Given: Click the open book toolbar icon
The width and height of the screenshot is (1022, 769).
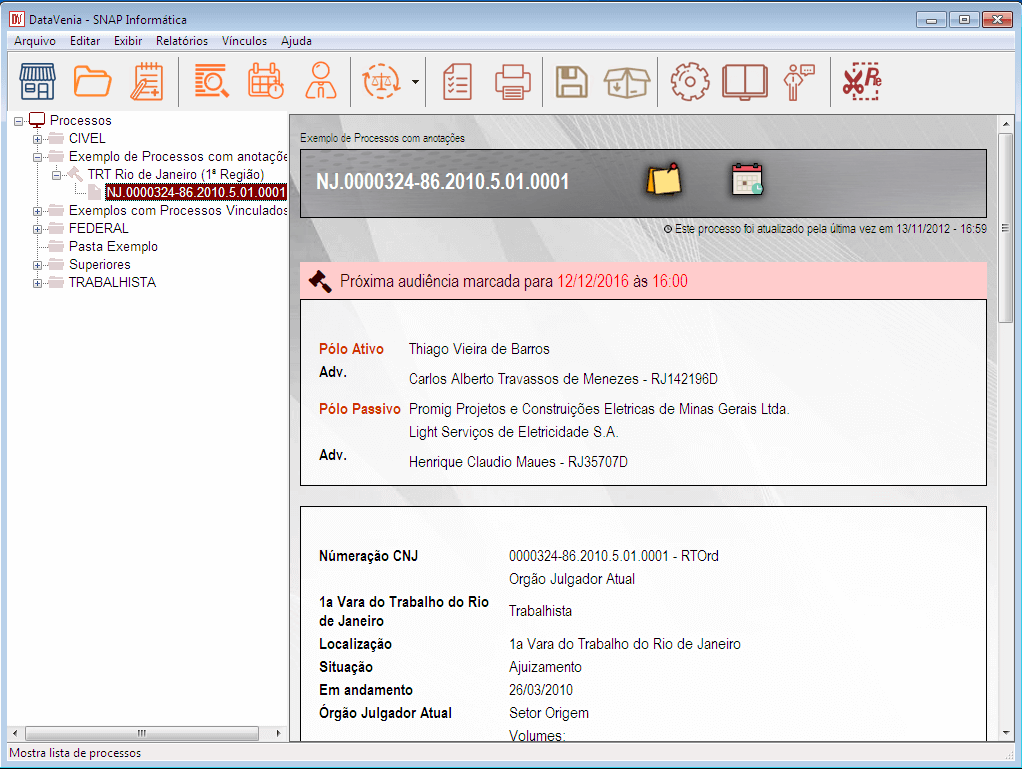Looking at the screenshot, I should [745, 82].
